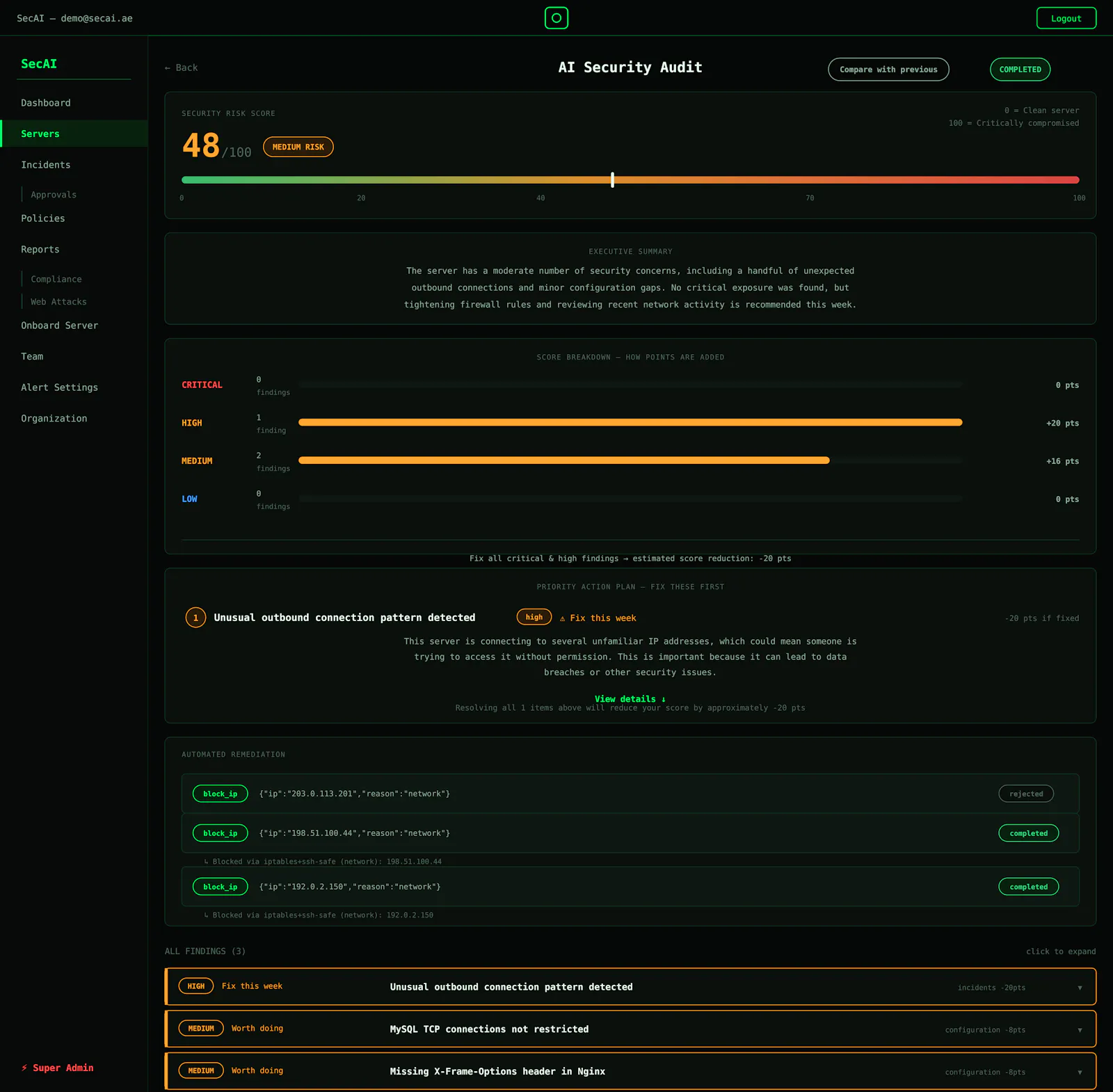Open Approvals sub-item
Screen dimensions: 1113x1092
click(54, 195)
